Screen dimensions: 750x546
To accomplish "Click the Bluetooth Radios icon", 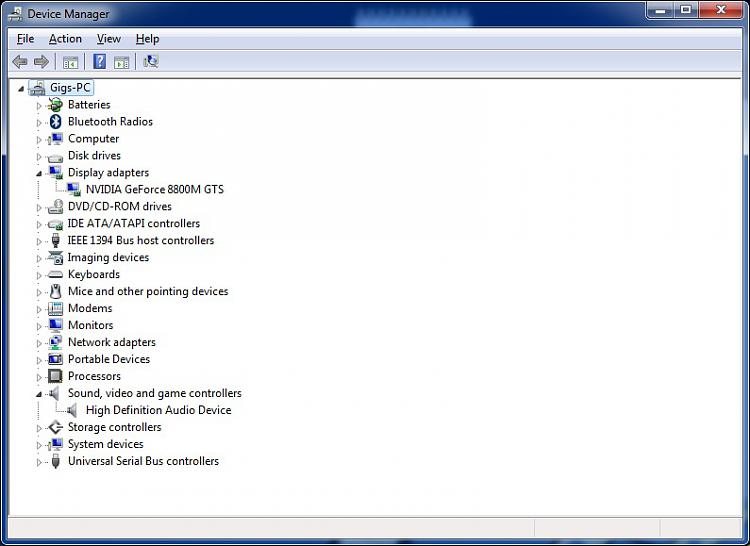I will (55, 122).
